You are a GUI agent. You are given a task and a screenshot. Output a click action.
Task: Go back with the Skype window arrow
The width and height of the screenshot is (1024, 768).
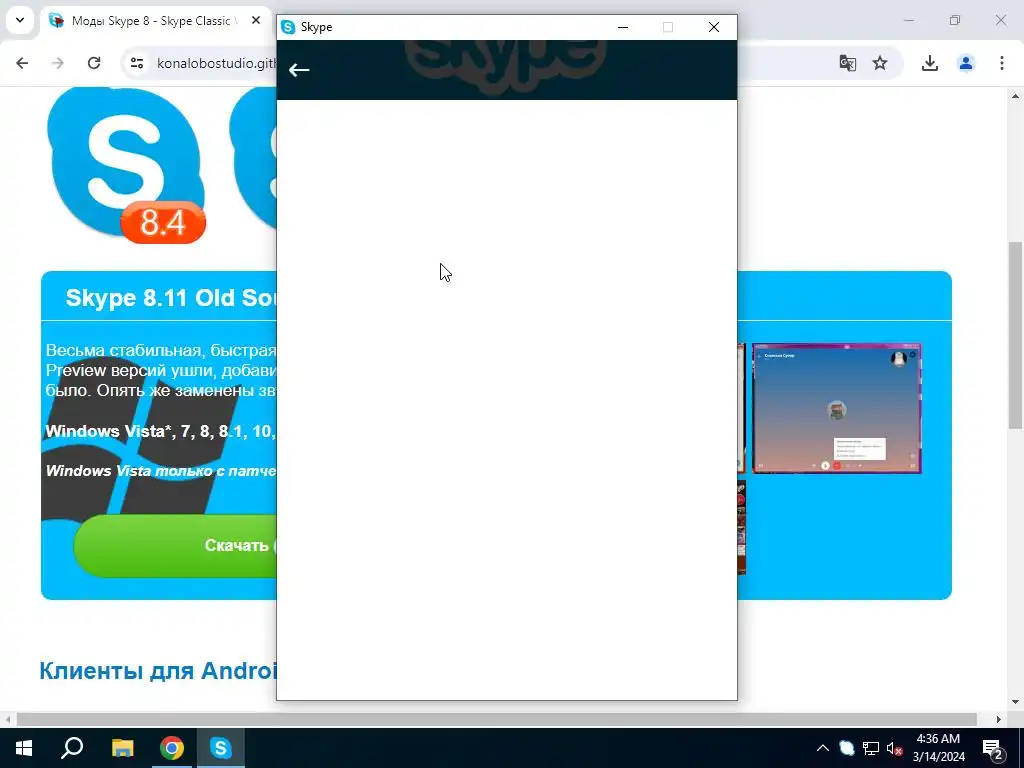pyautogui.click(x=299, y=70)
